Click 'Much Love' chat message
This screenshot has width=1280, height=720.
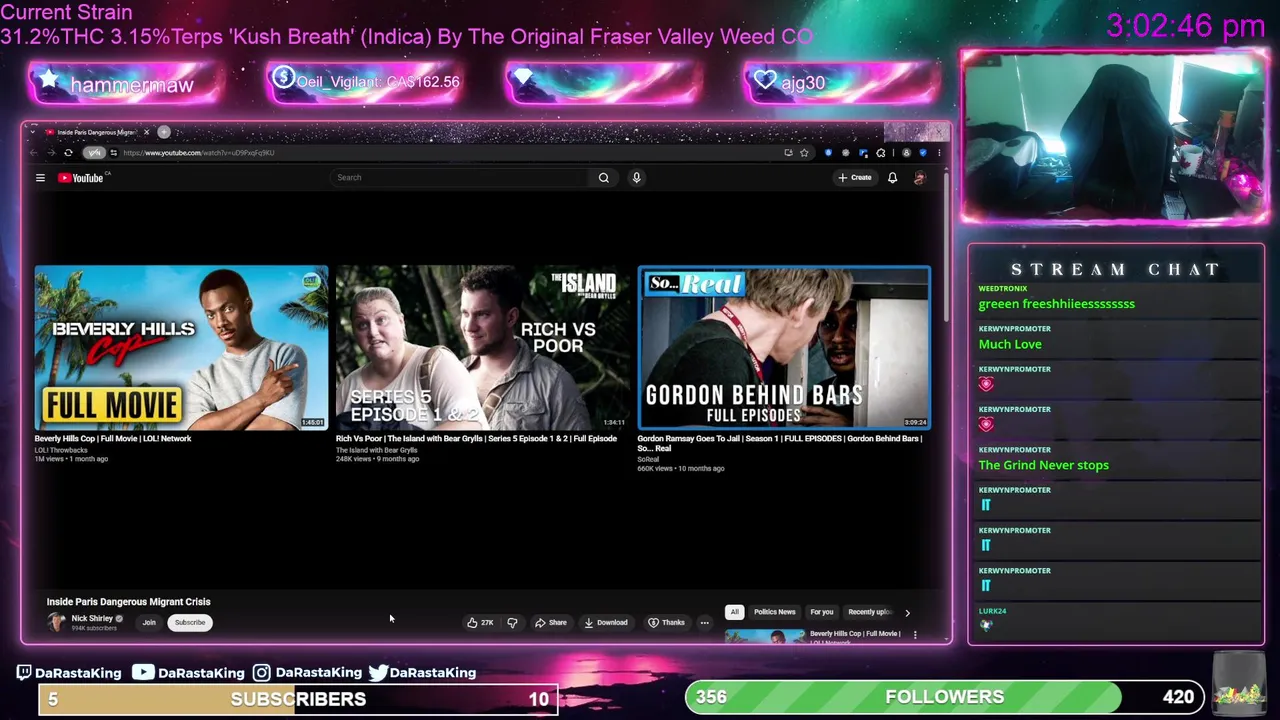point(1010,344)
